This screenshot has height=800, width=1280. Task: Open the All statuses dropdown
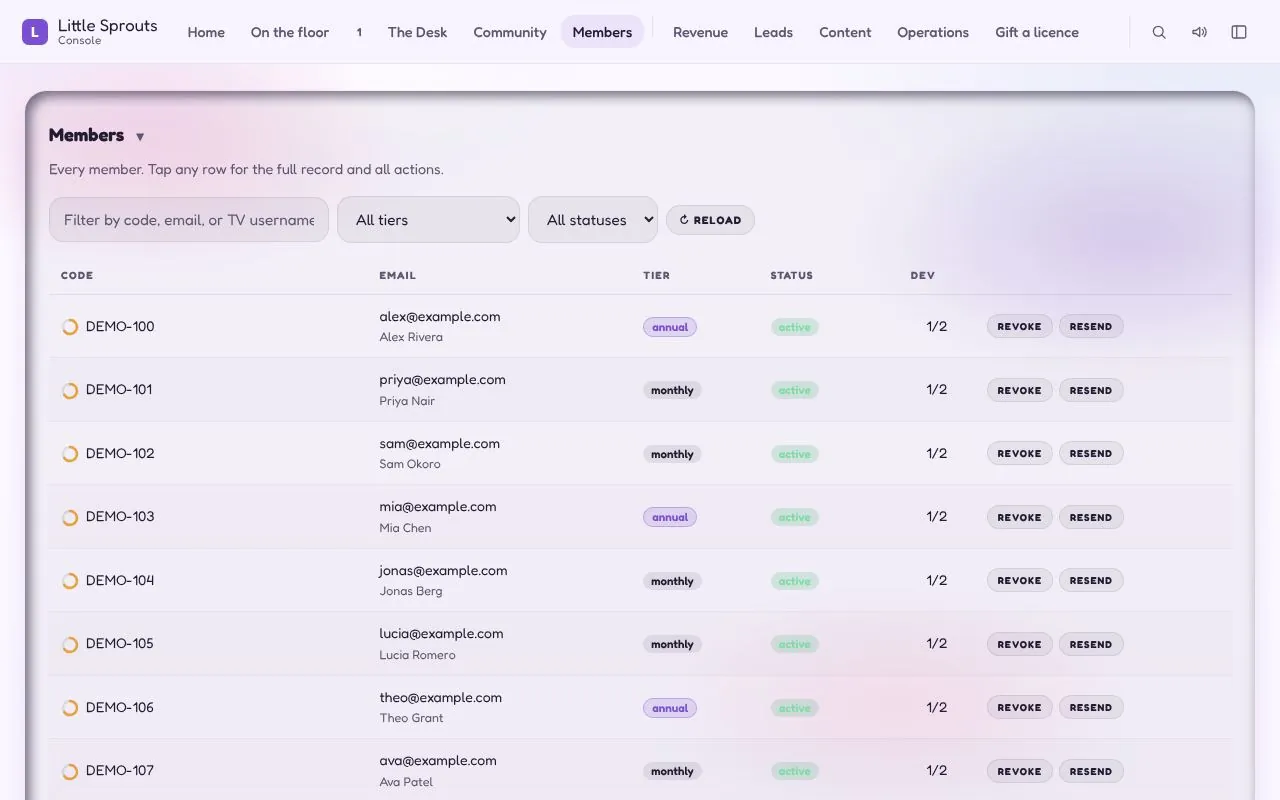click(x=593, y=220)
